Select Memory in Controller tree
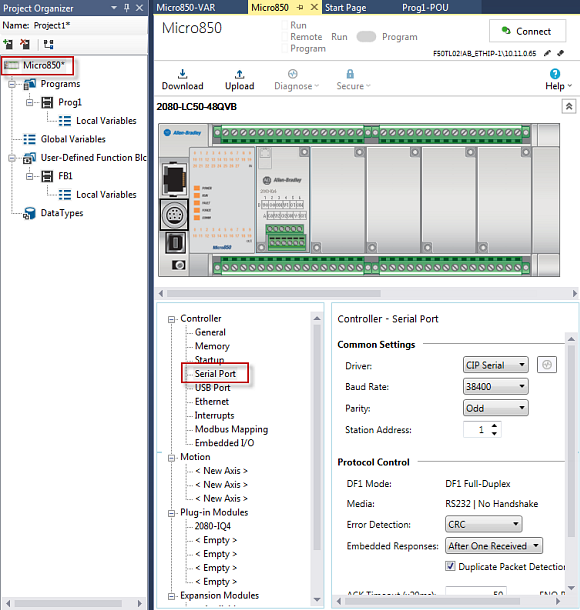Viewport: 580px width, 610px height. [212, 346]
